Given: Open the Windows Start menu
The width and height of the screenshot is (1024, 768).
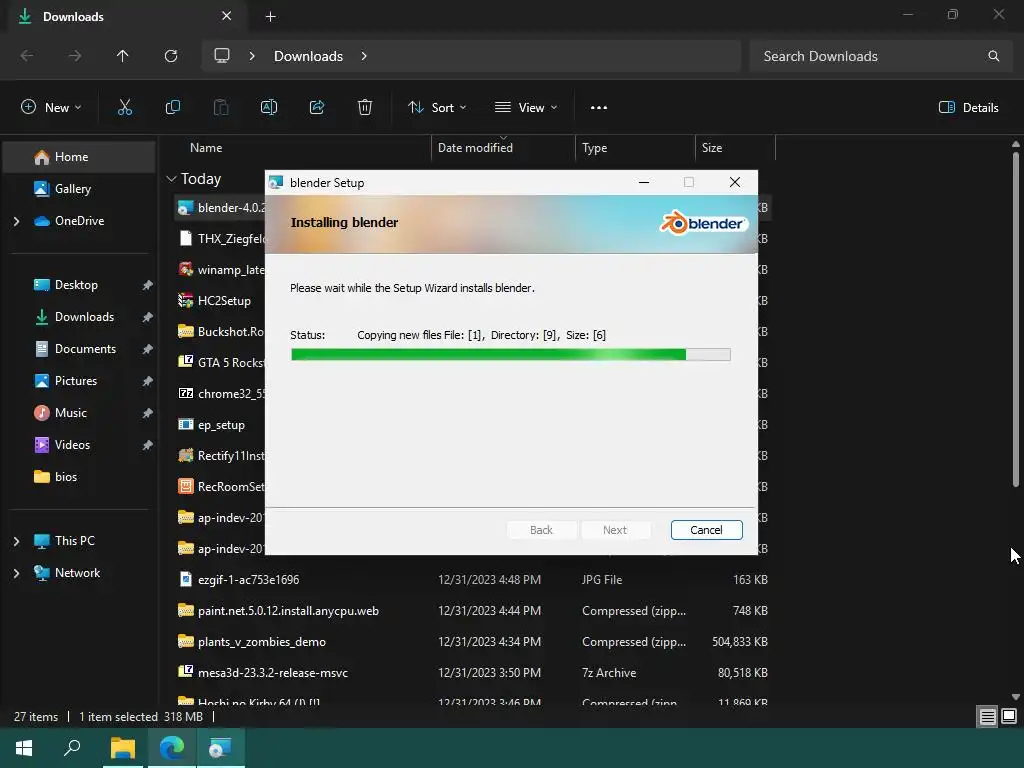Looking at the screenshot, I should tap(24, 748).
